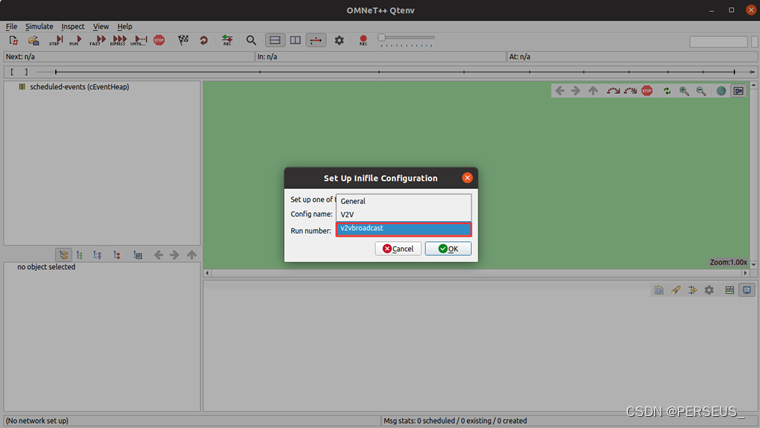Open the Simulate menu
Screen dimensions: 760x428
(39, 26)
